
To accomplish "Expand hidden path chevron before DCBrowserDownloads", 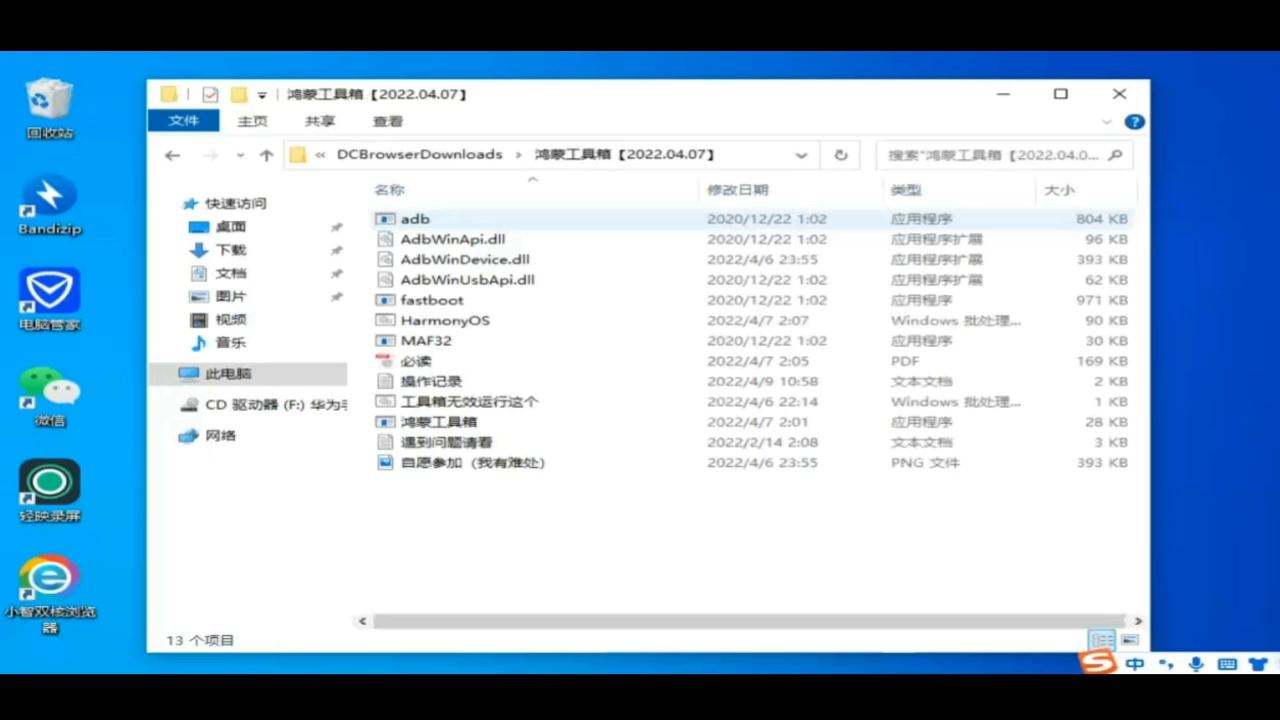I will [320, 155].
